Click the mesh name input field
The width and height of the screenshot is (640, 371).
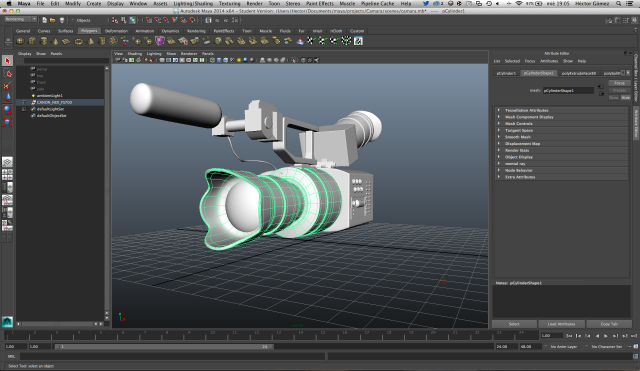click(x=568, y=90)
